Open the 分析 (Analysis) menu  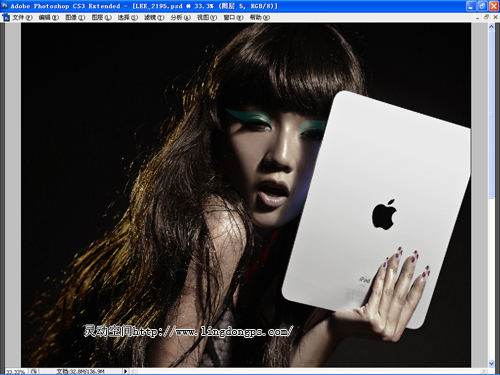(x=181, y=17)
